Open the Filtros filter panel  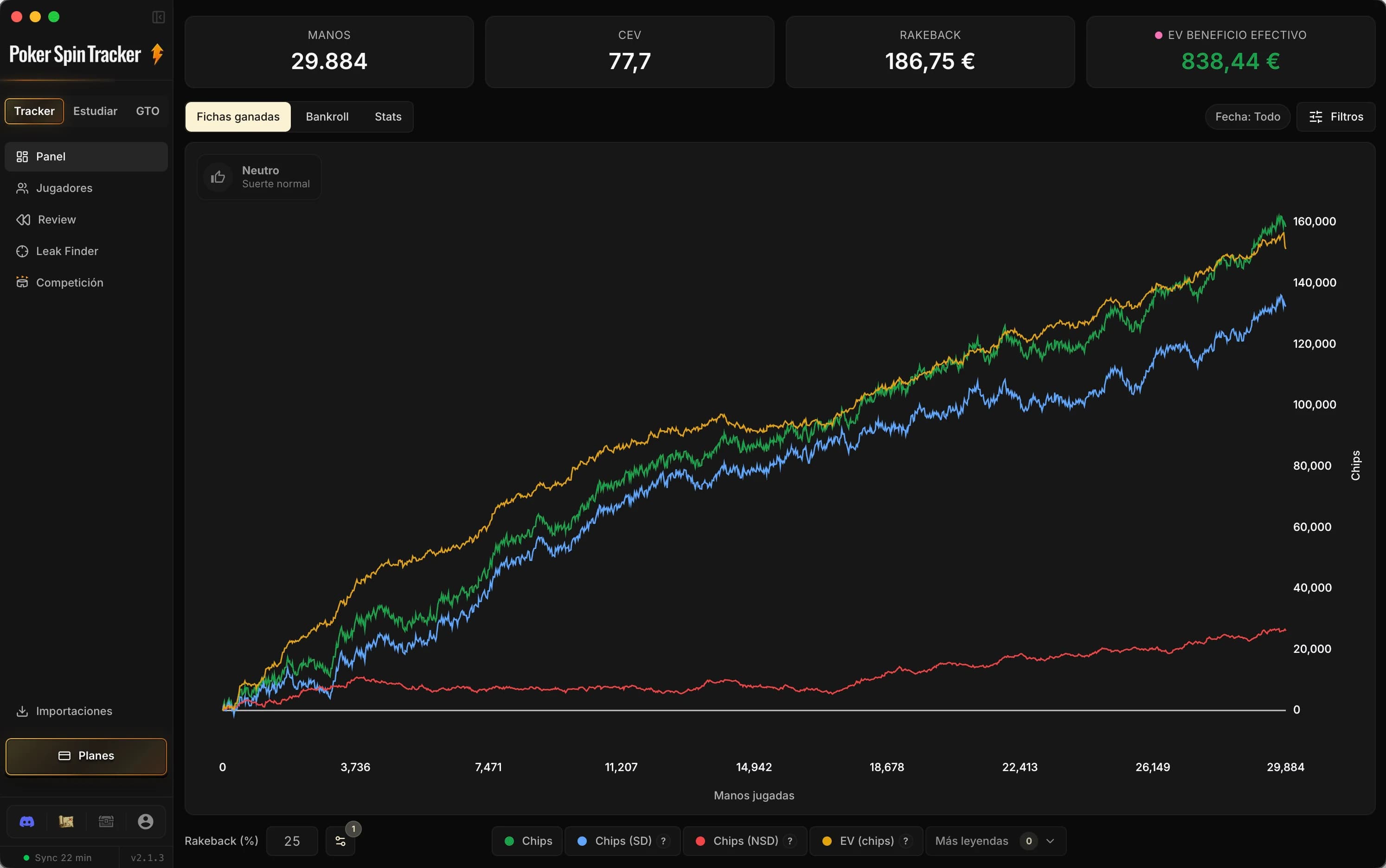(1335, 116)
